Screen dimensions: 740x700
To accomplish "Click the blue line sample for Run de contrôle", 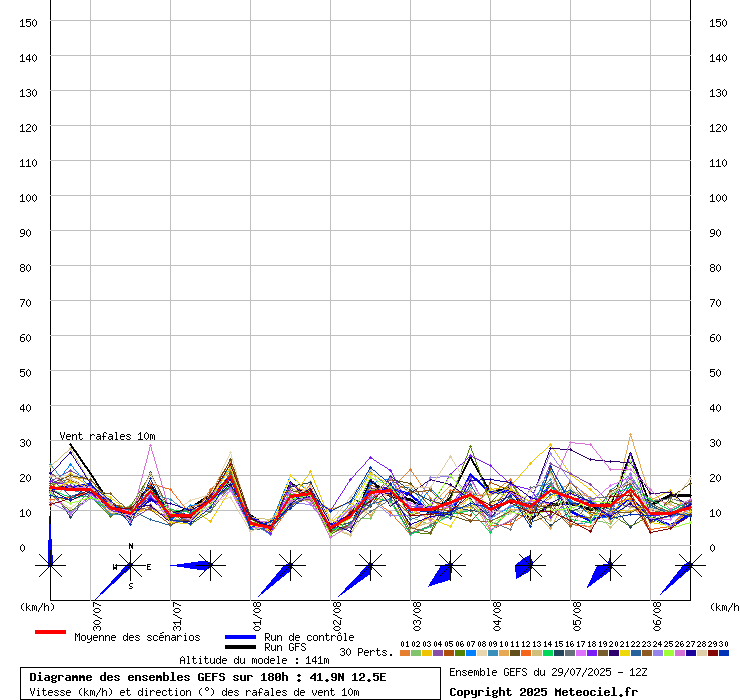I will 240,637.
